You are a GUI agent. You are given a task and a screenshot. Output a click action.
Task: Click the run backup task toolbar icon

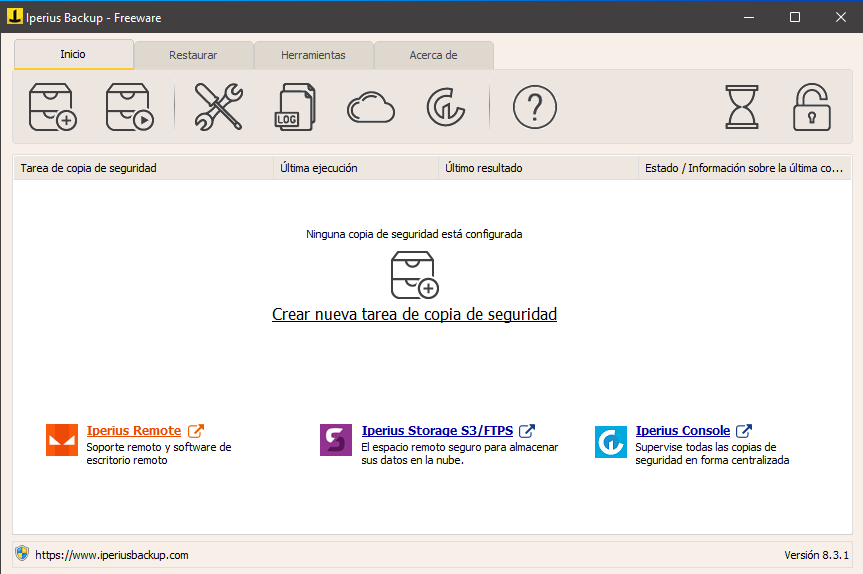point(130,107)
